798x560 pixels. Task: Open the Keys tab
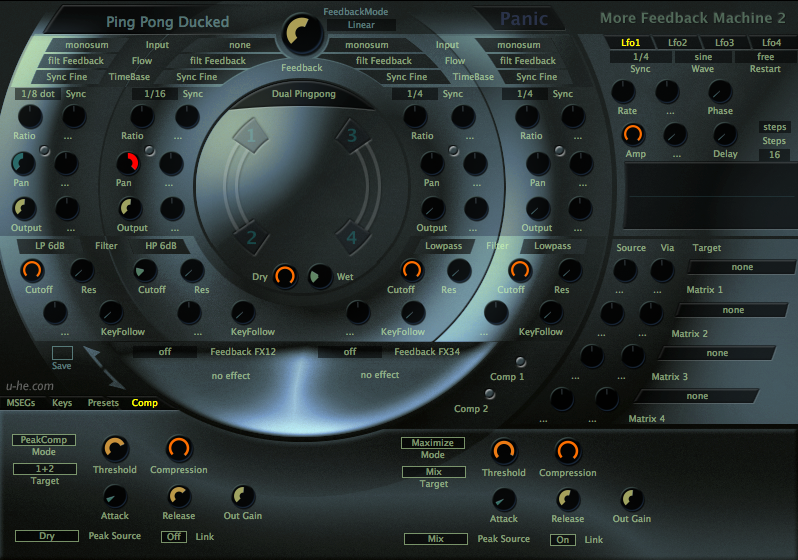(x=62, y=403)
